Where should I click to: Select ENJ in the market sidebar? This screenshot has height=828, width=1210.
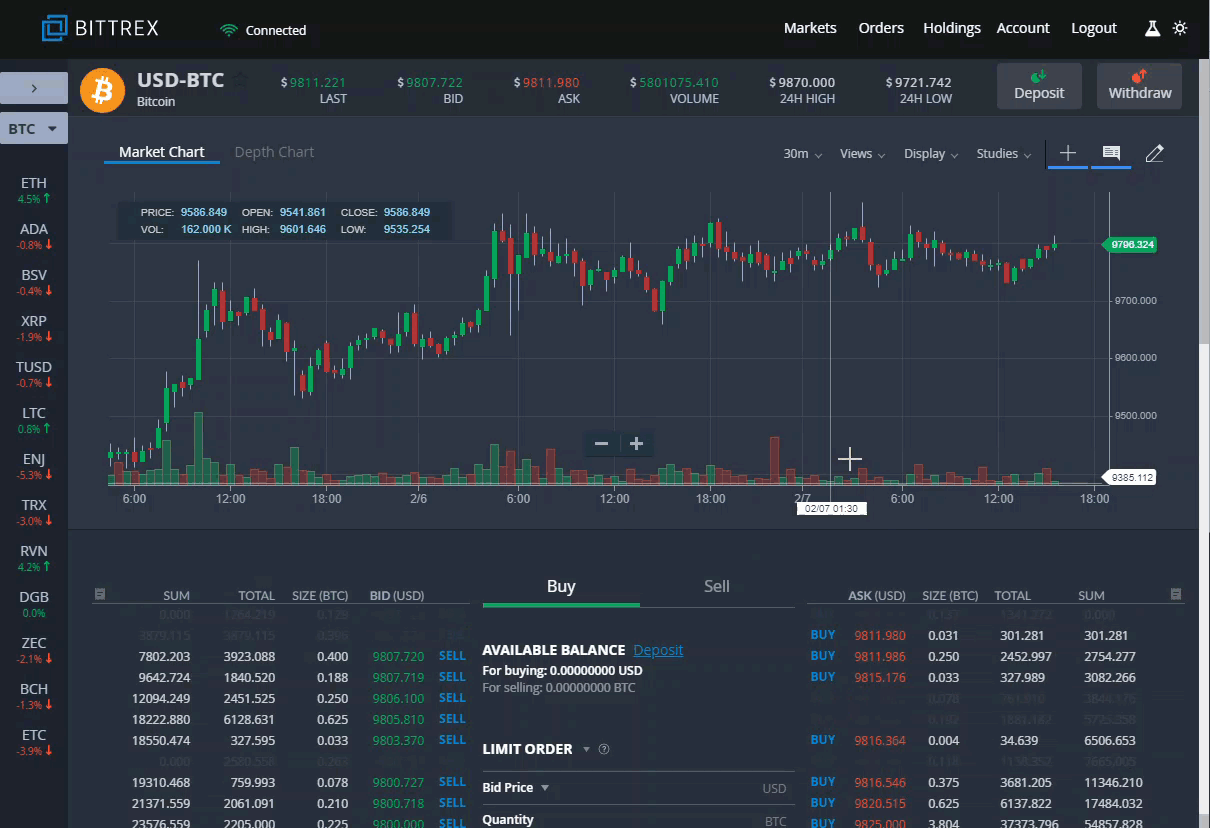[34, 466]
